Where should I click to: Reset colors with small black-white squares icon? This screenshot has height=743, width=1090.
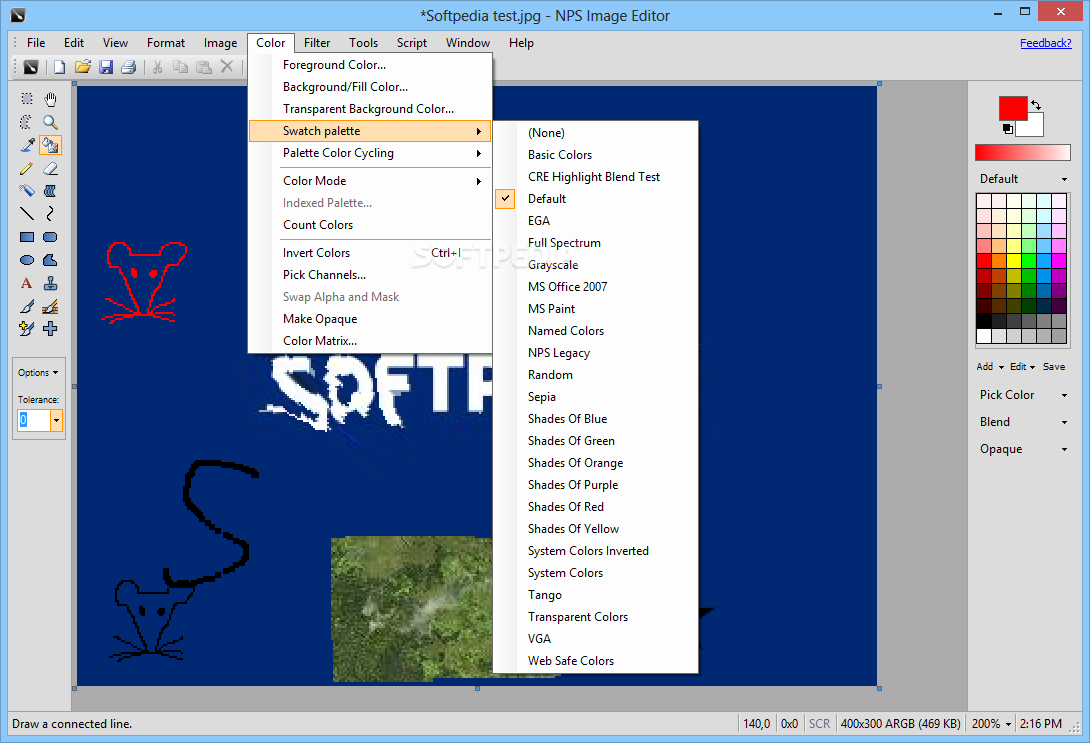coord(1007,129)
